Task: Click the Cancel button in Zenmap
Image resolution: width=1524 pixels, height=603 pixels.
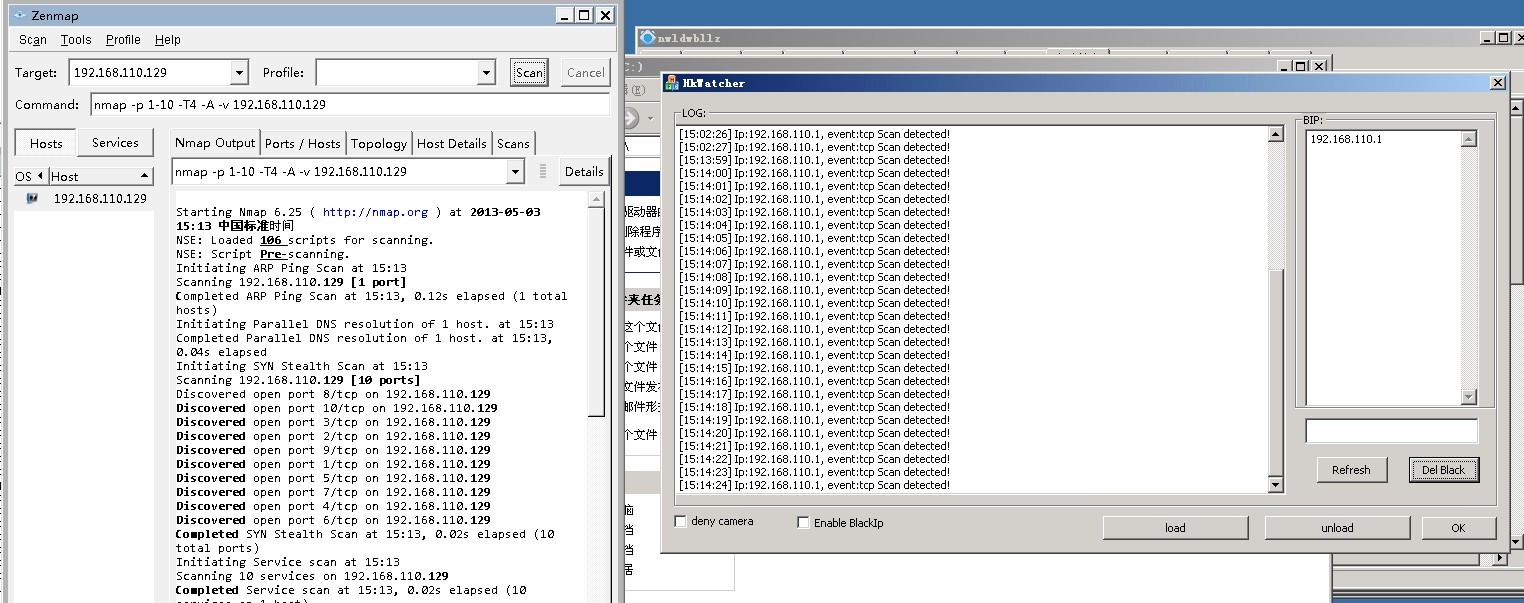Action: tap(585, 72)
